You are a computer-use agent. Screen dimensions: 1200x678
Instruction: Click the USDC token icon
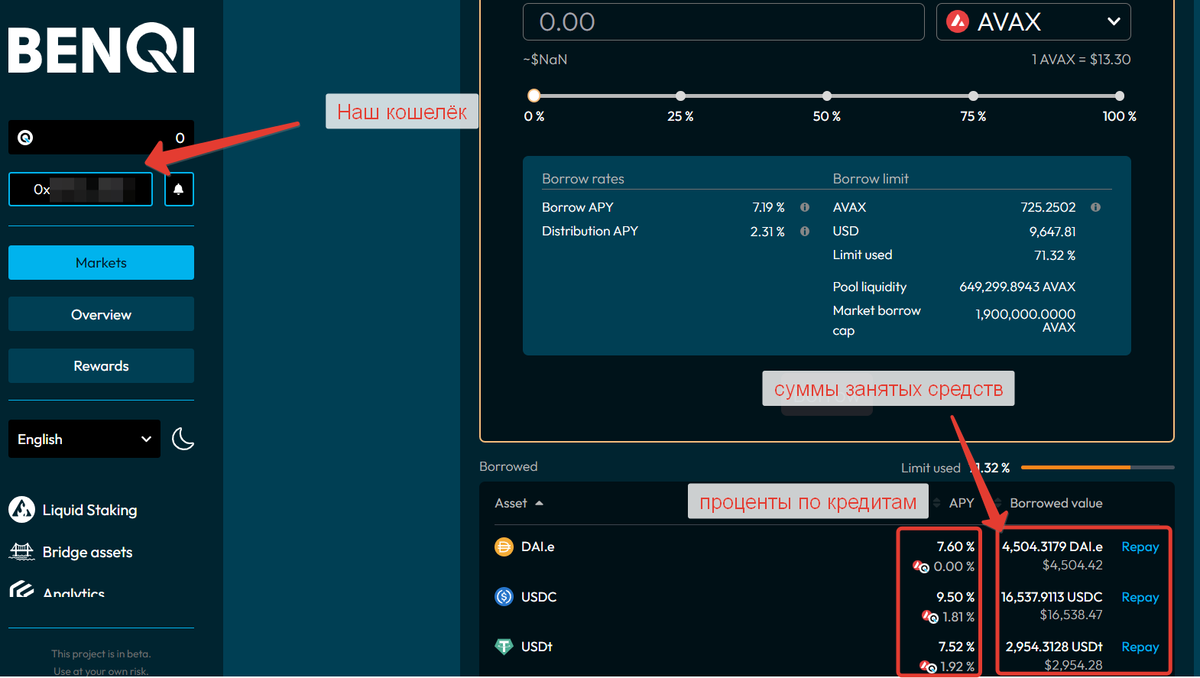click(x=504, y=597)
